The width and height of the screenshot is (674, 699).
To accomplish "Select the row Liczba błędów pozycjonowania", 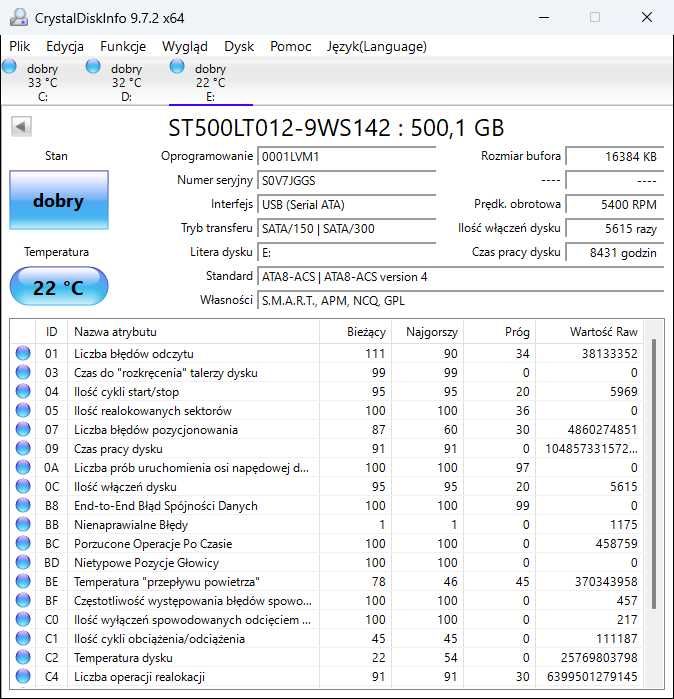I will (x=327, y=430).
